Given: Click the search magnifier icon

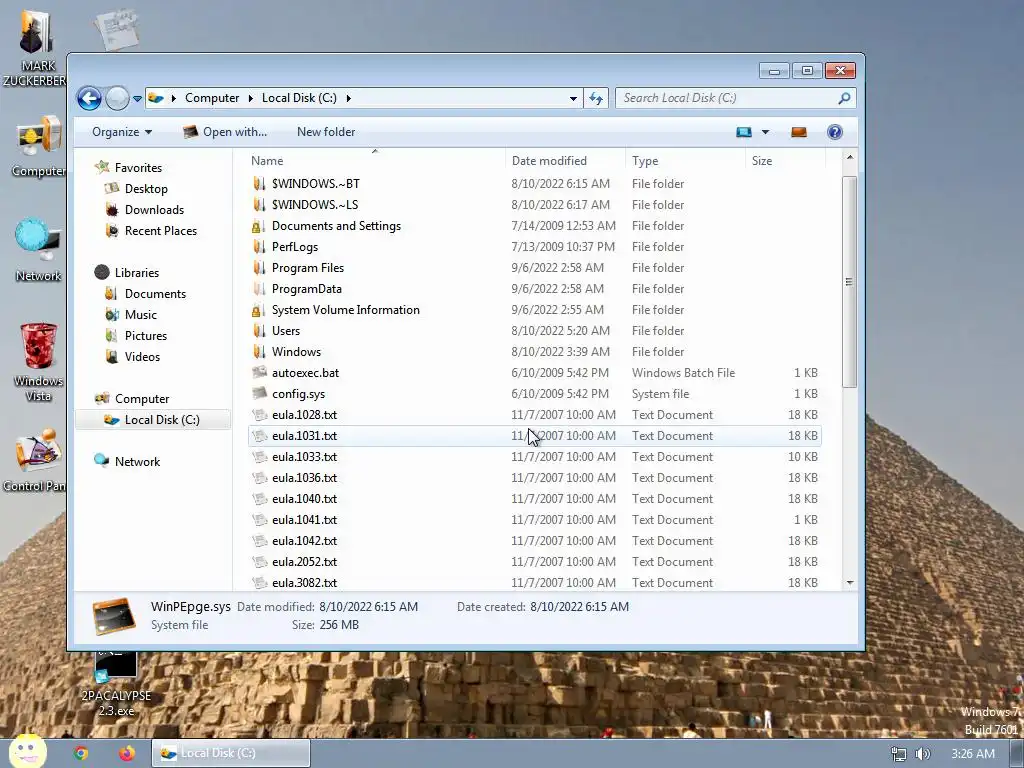Looking at the screenshot, I should pos(844,98).
